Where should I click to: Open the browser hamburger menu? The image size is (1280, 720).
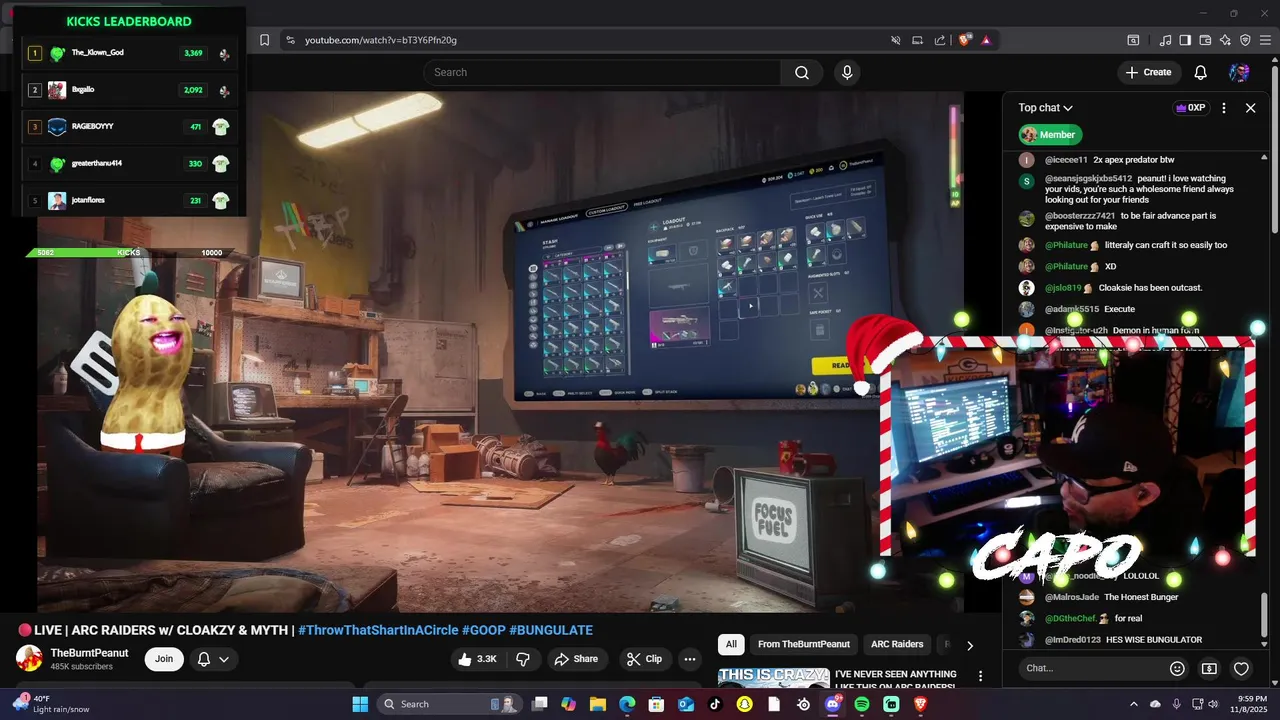[1265, 40]
